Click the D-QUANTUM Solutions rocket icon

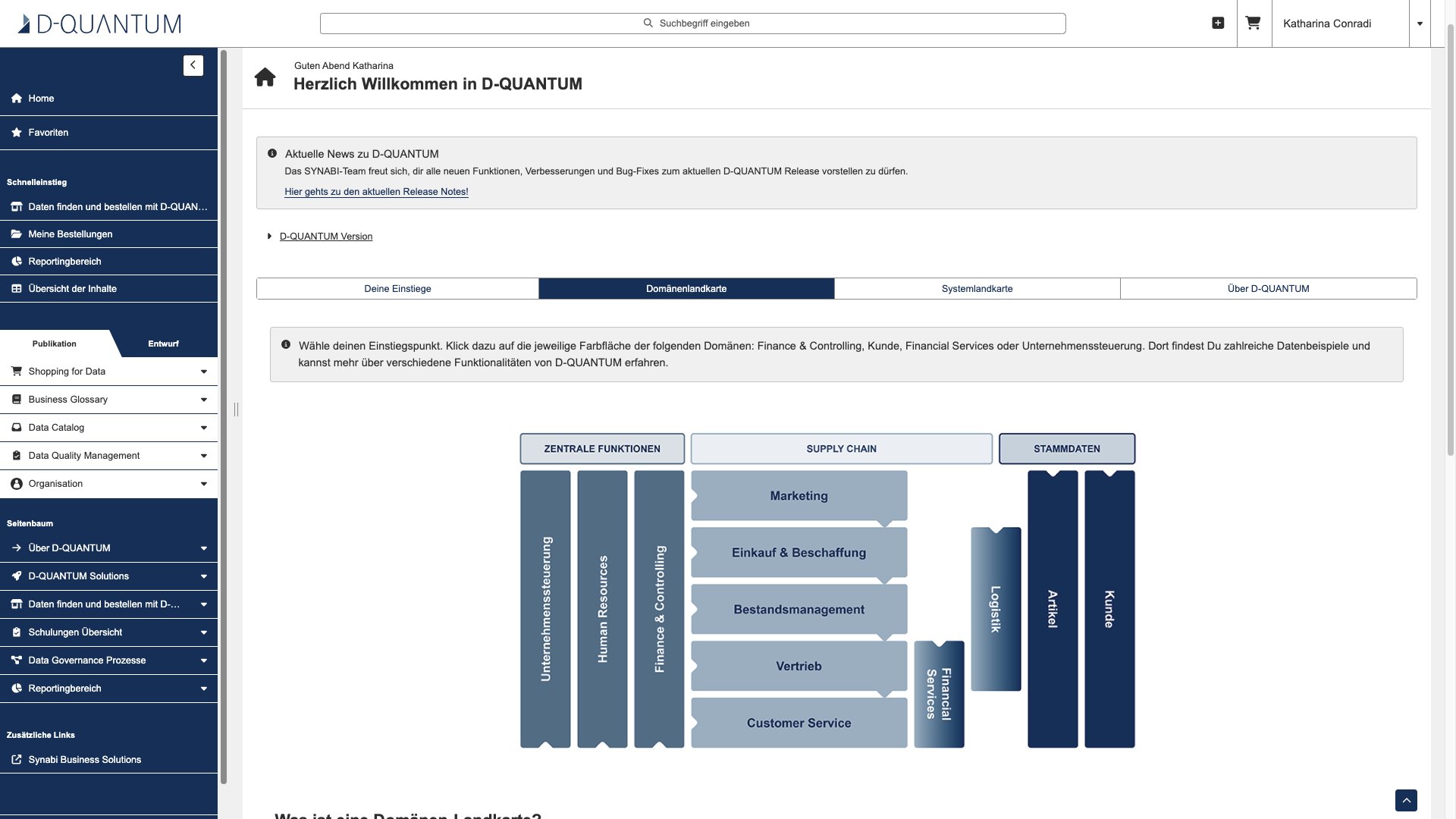click(17, 576)
